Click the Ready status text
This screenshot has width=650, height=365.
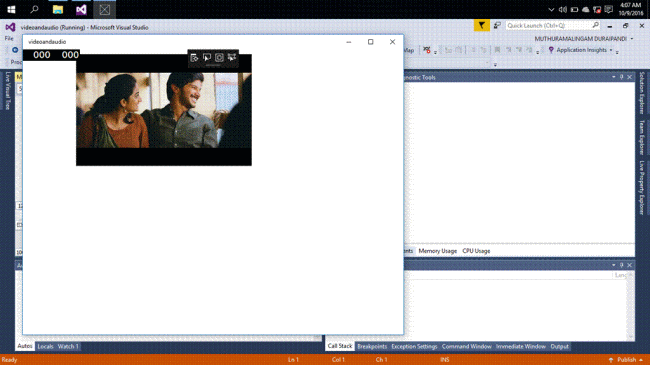(x=10, y=360)
